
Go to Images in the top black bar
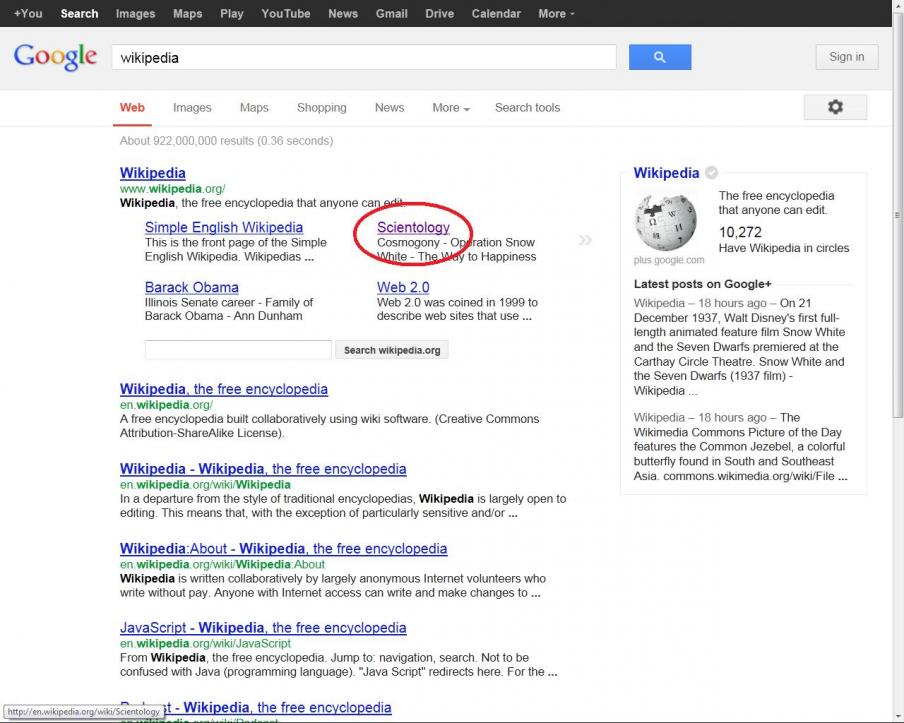(x=135, y=13)
